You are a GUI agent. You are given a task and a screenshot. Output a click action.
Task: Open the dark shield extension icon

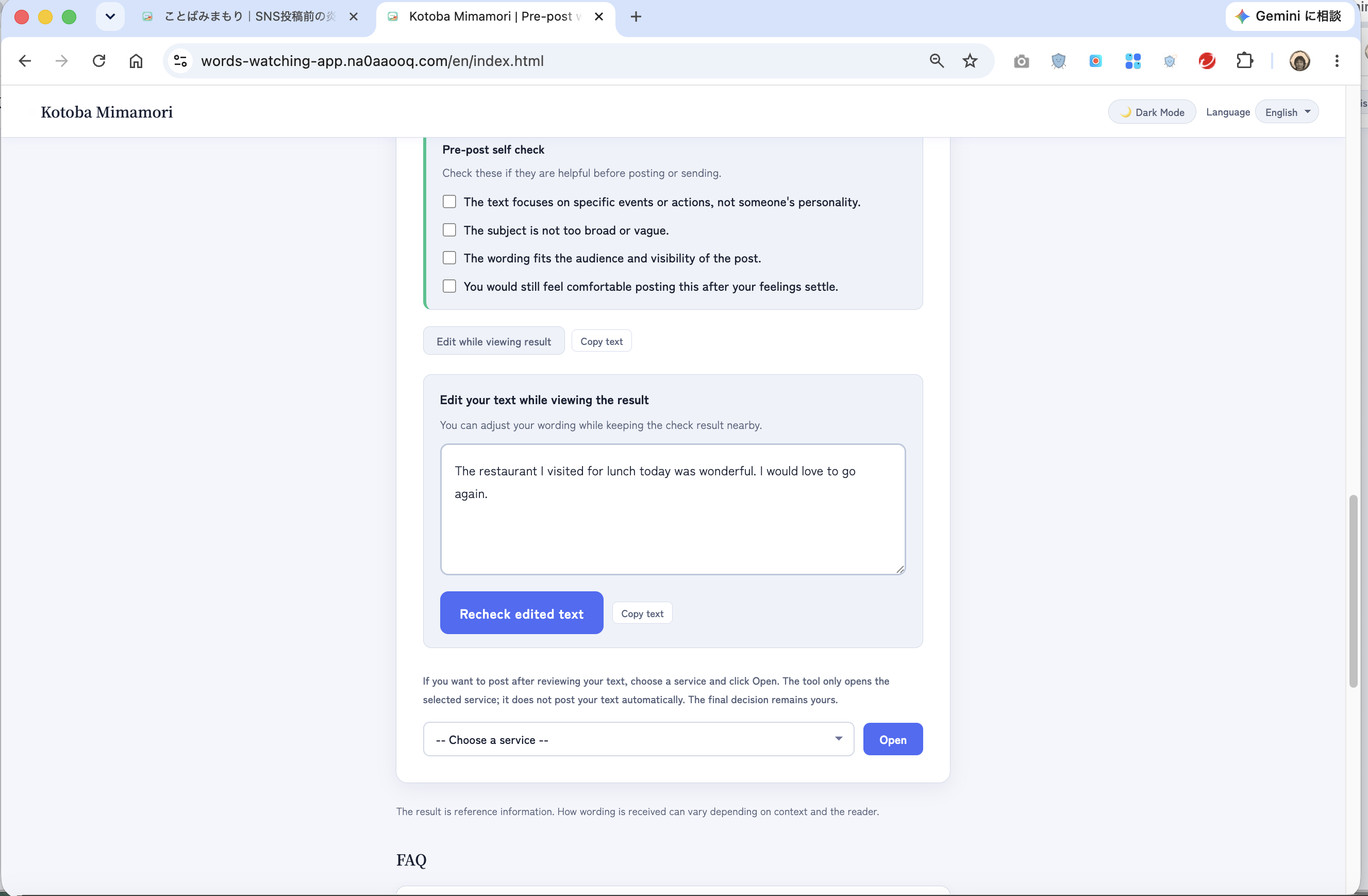1058,61
